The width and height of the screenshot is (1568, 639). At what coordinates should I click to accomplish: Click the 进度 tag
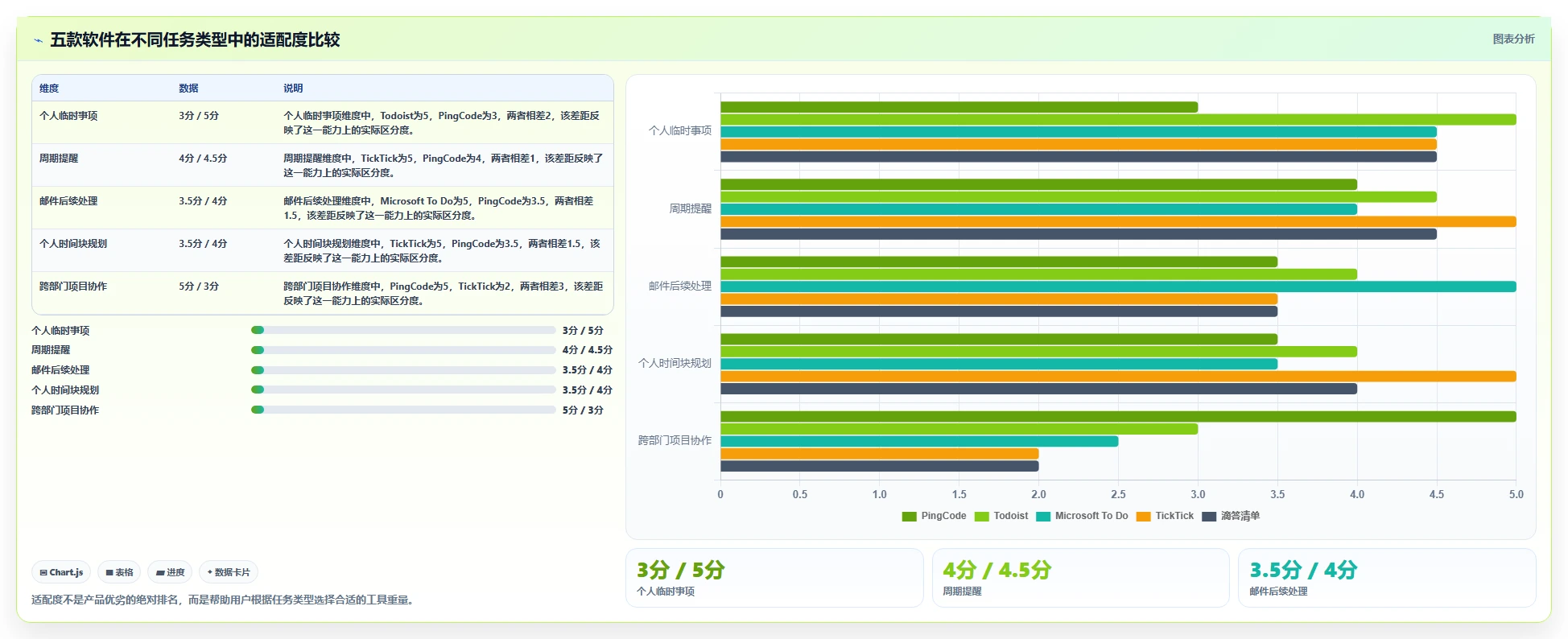coord(170,572)
